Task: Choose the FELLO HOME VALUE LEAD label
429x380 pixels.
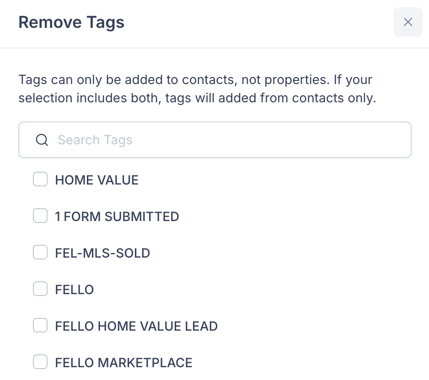Action: tap(136, 326)
